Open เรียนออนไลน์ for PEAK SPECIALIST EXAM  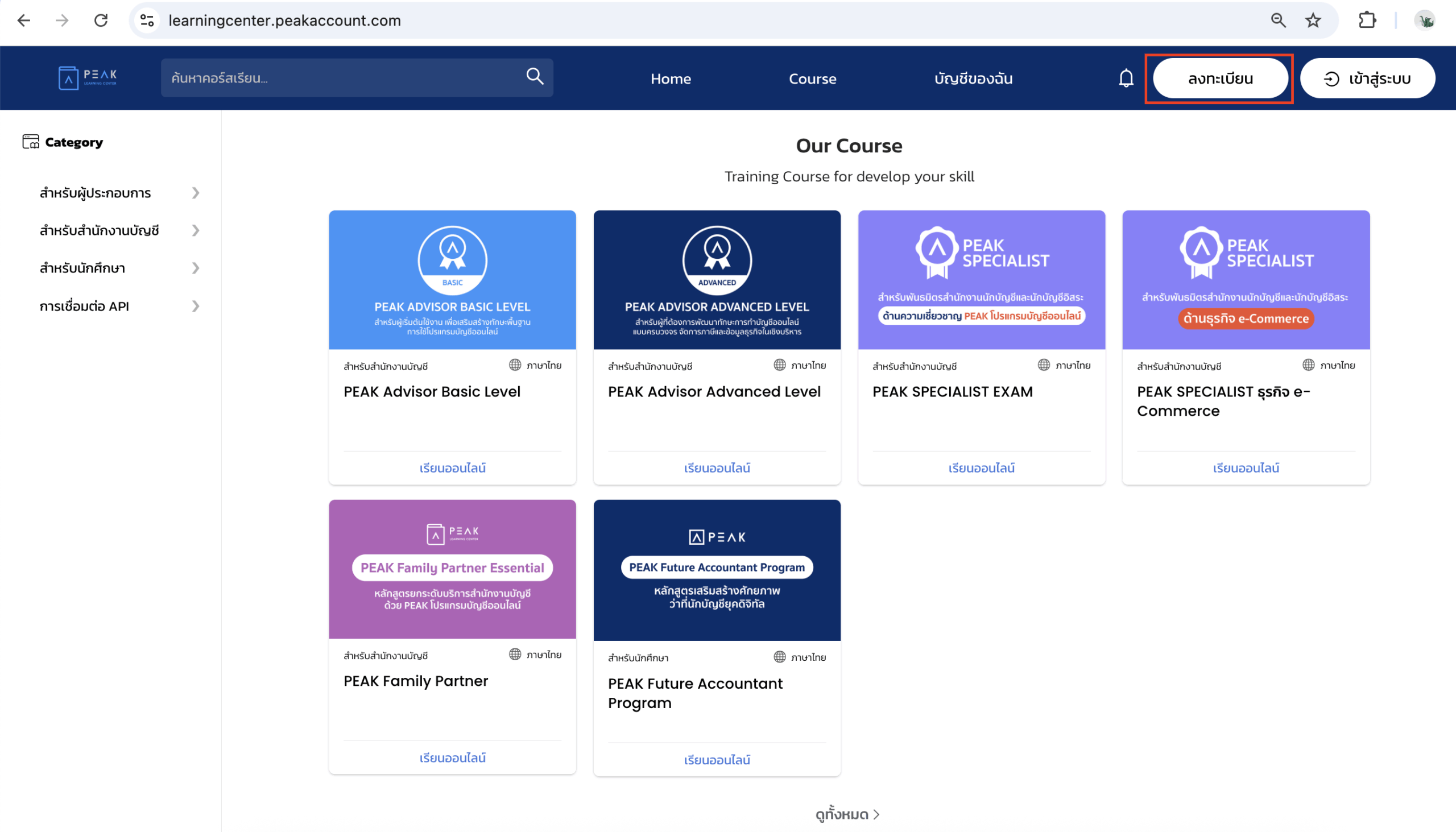981,467
